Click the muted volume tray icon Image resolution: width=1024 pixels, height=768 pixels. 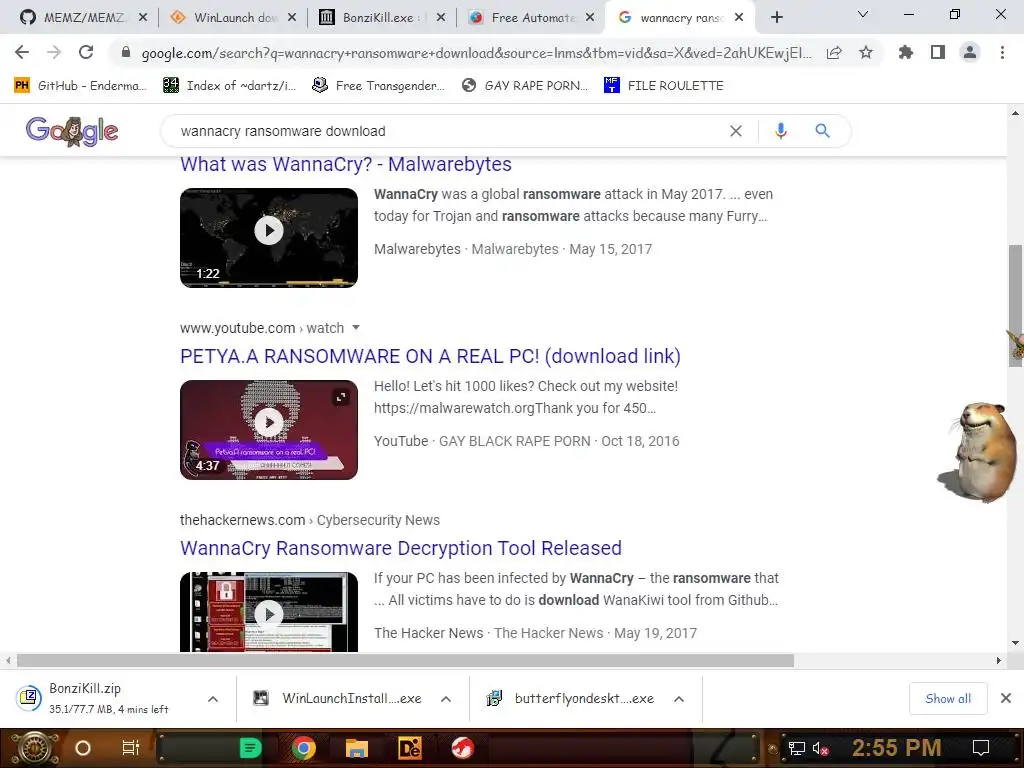820,748
